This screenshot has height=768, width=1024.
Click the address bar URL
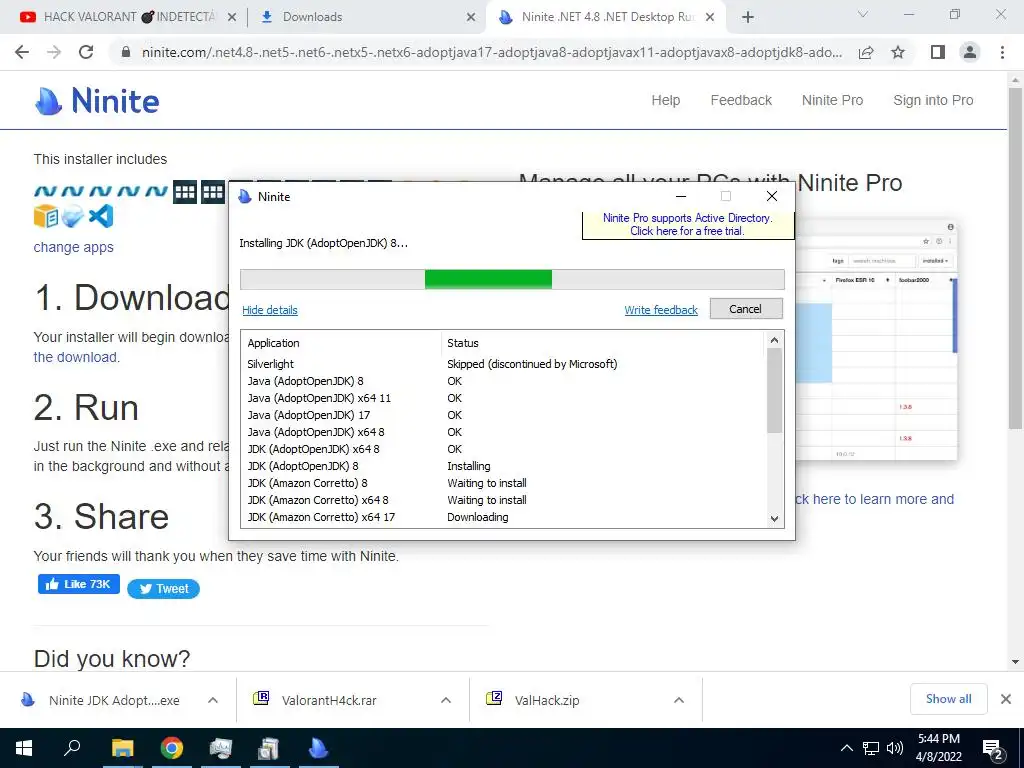click(x=491, y=52)
